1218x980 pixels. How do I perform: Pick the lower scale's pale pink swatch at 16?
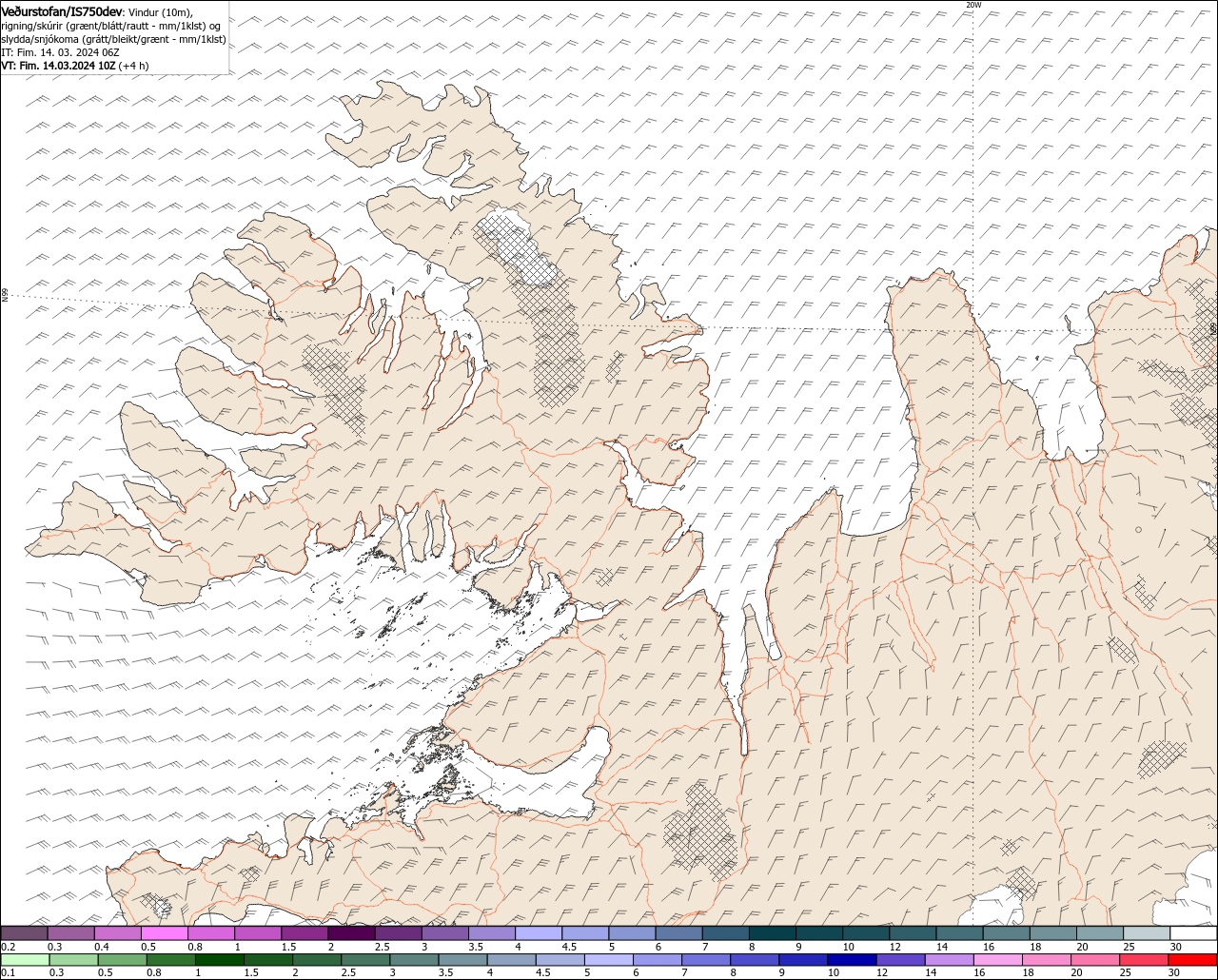(998, 960)
